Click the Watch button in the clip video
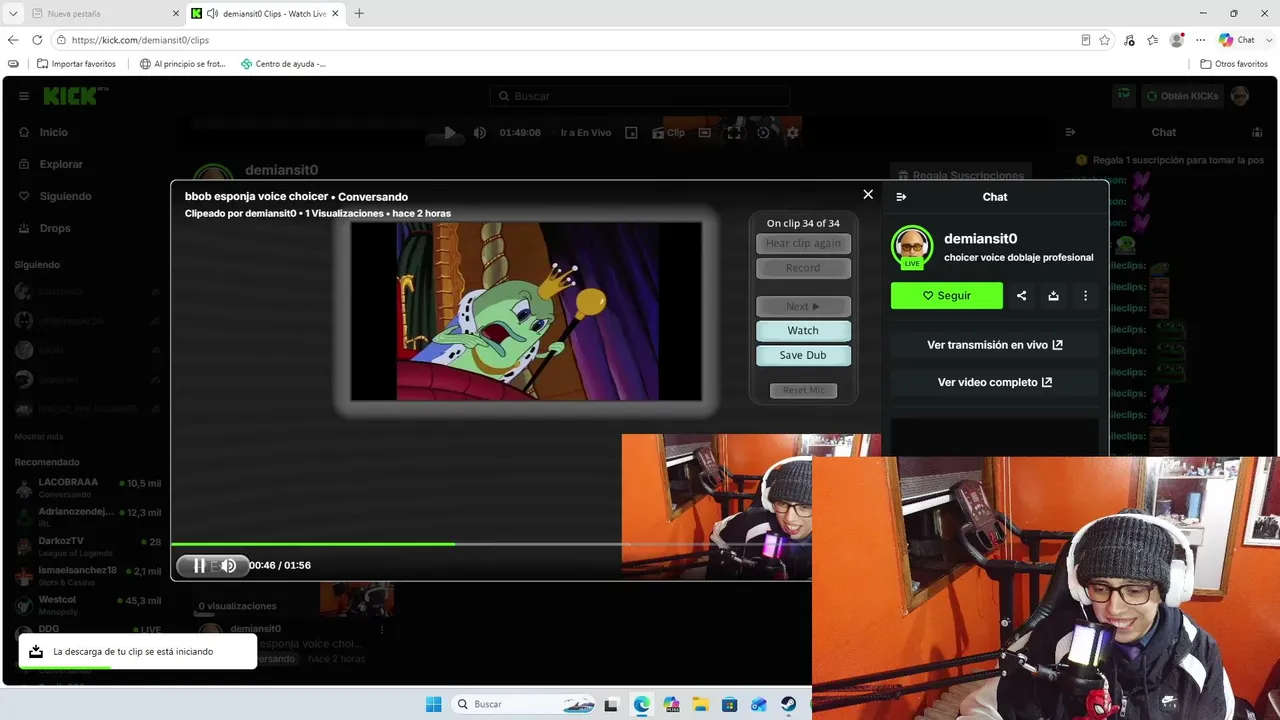 tap(803, 331)
